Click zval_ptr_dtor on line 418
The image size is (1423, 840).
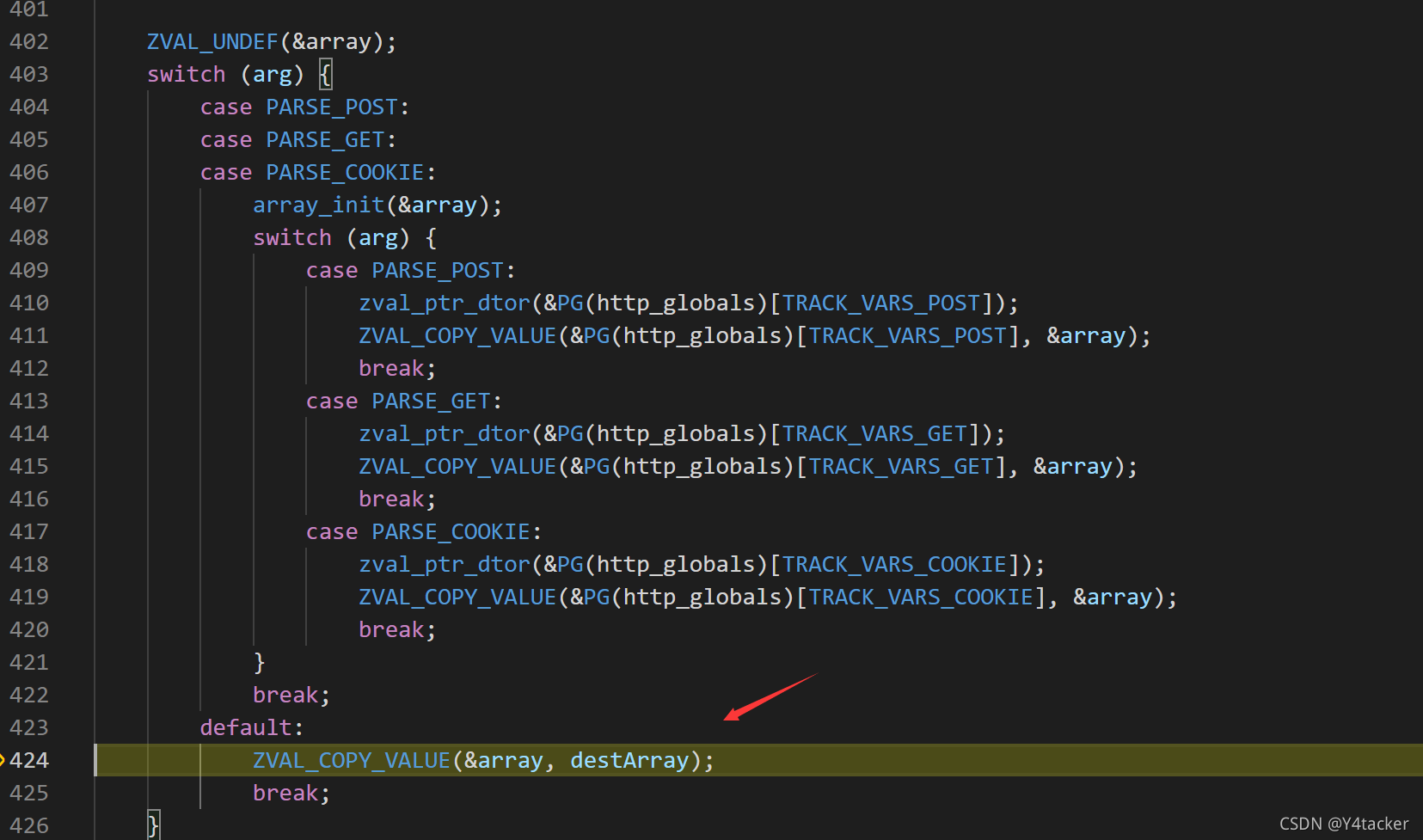pos(445,564)
